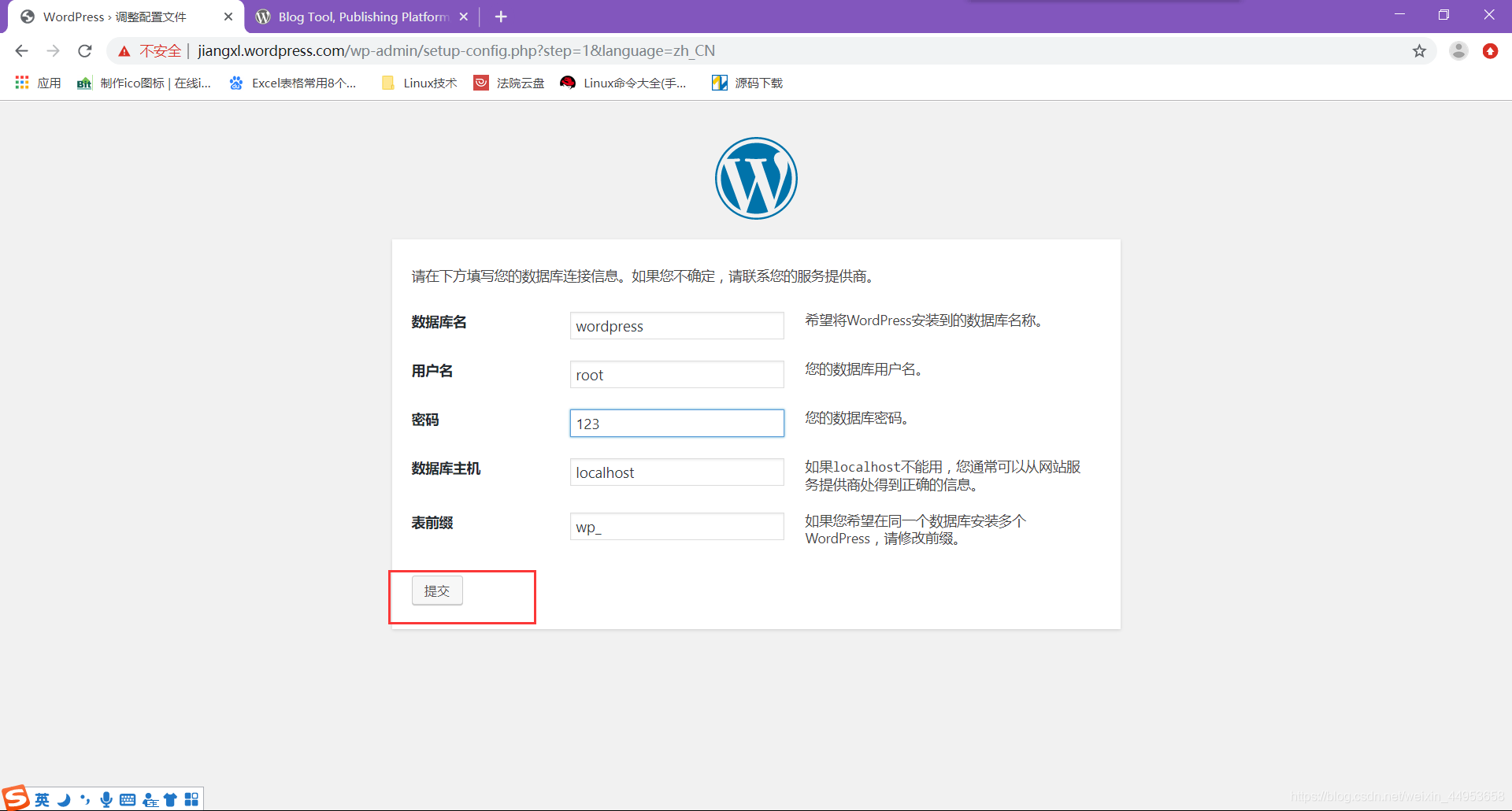
Task: Click the 数据库名 field label
Action: coord(439,322)
